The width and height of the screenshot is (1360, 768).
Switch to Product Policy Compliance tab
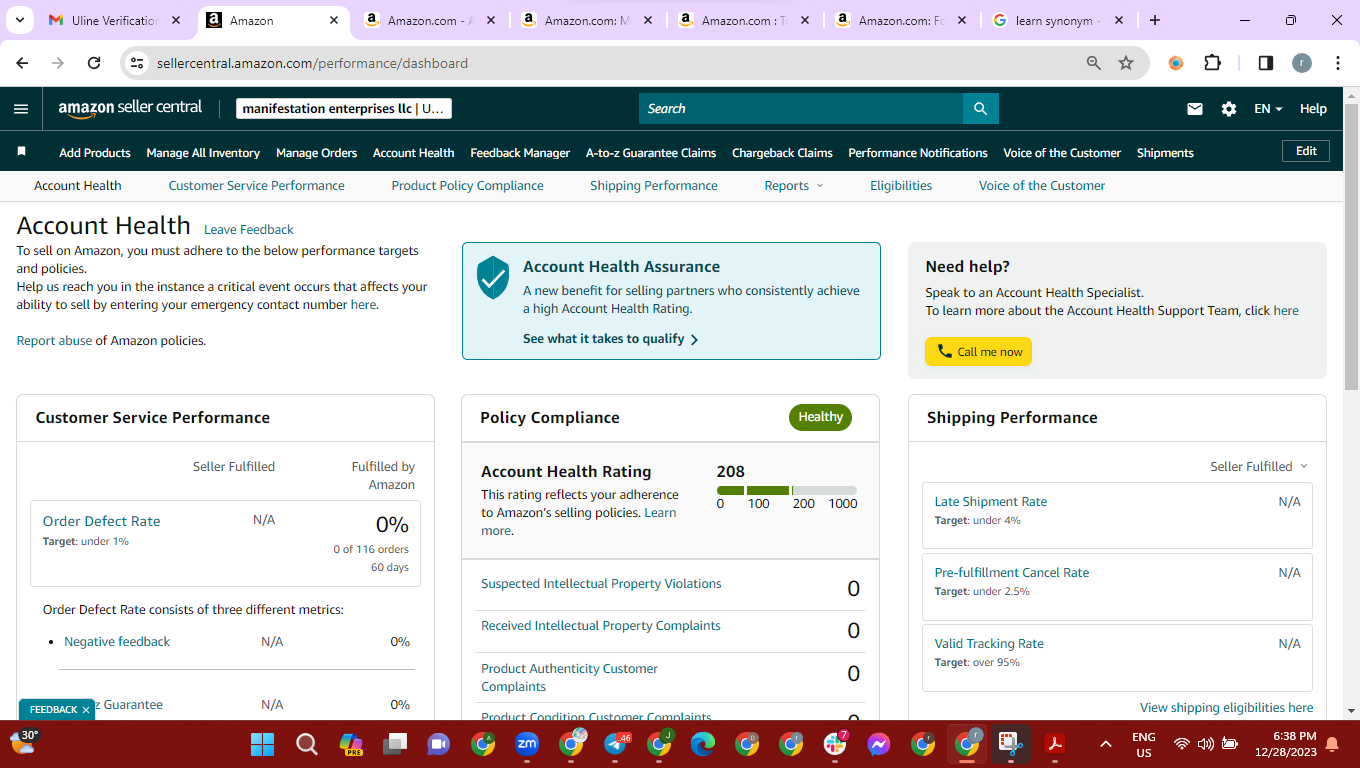[467, 186]
